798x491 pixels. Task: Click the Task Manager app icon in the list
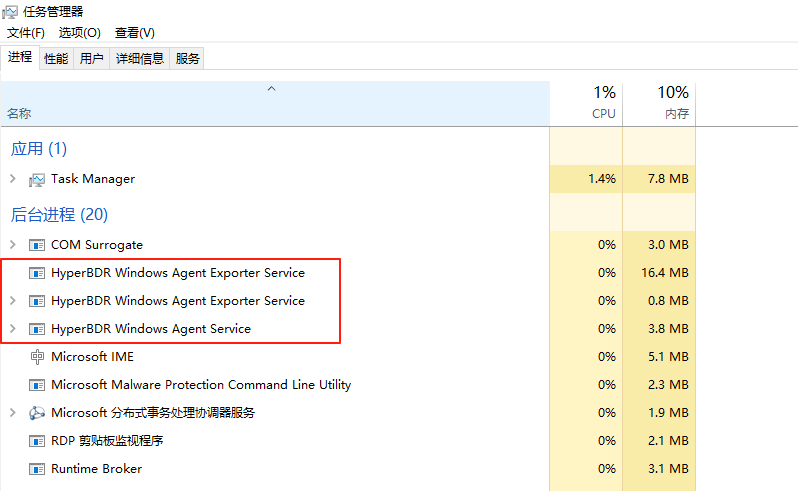tap(37, 180)
